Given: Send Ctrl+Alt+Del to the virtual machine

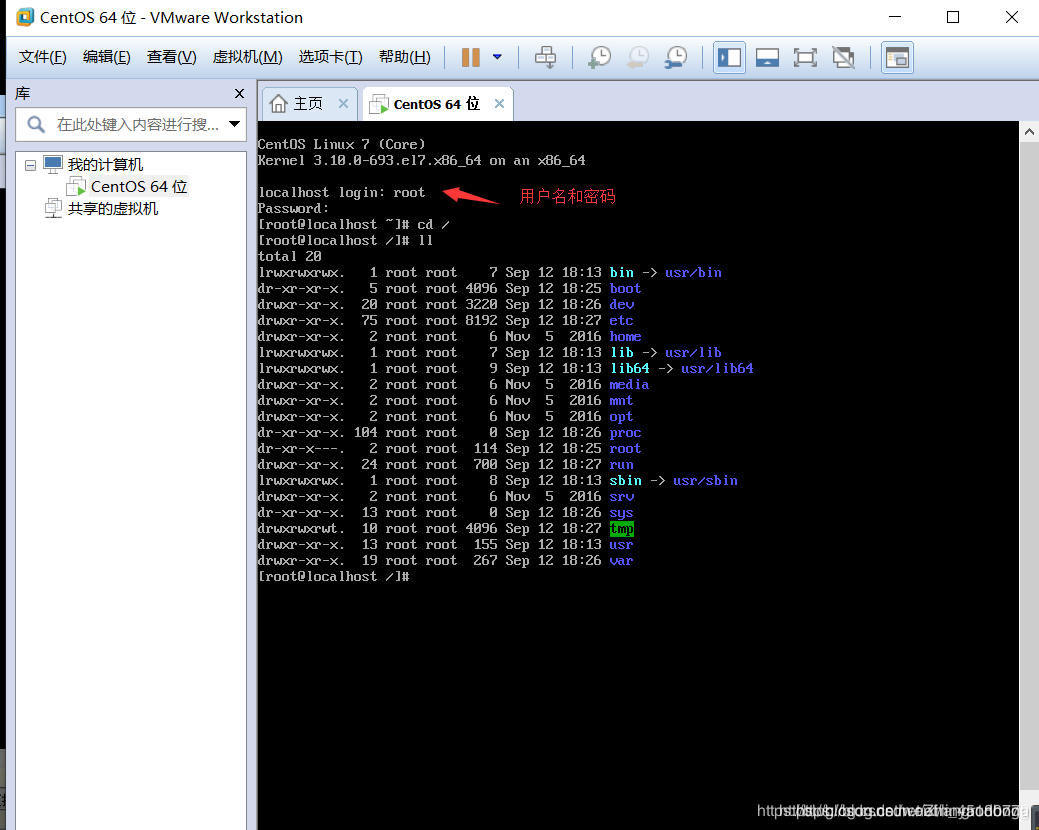Looking at the screenshot, I should (x=545, y=58).
